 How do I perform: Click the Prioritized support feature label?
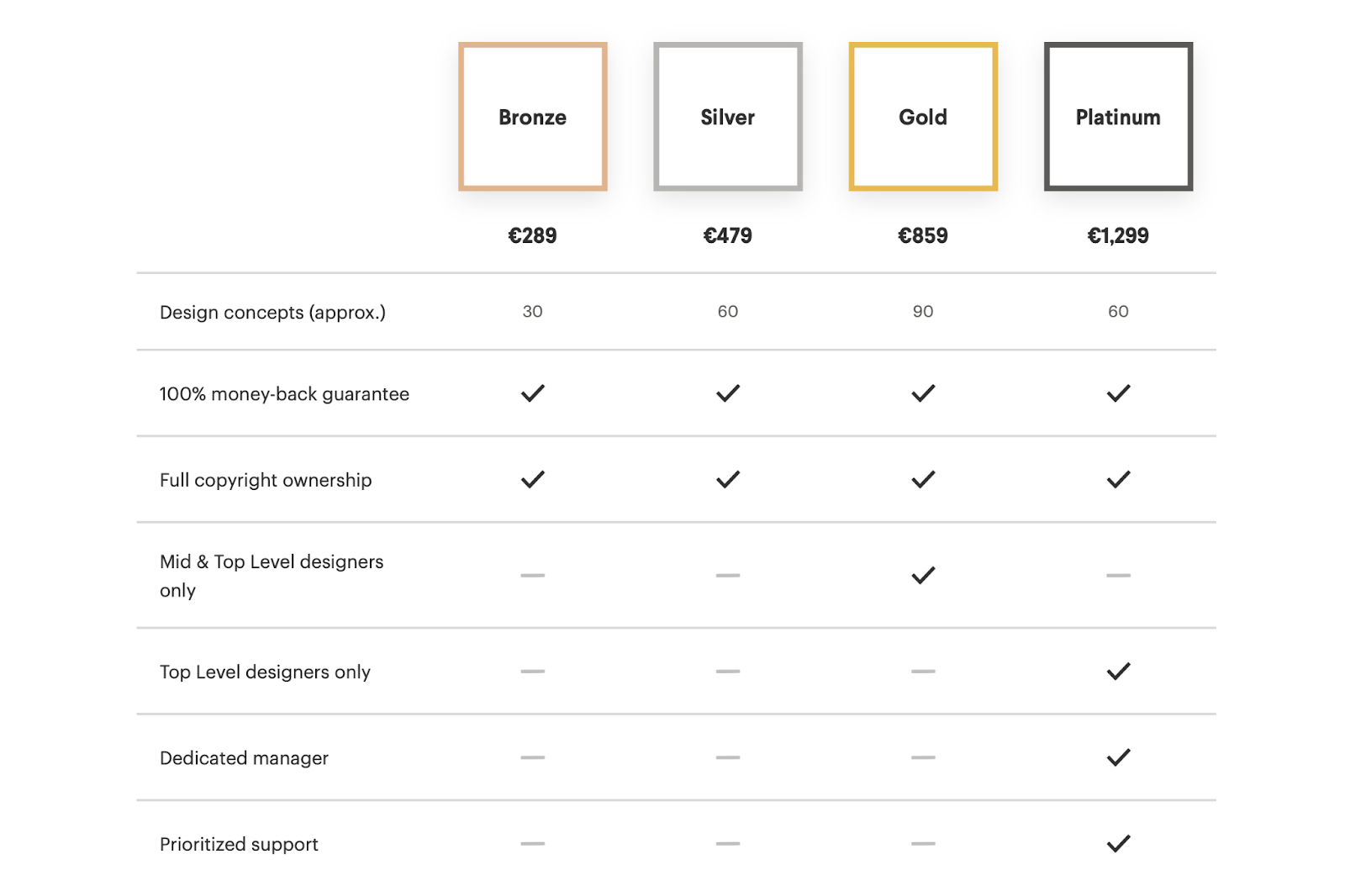[239, 844]
